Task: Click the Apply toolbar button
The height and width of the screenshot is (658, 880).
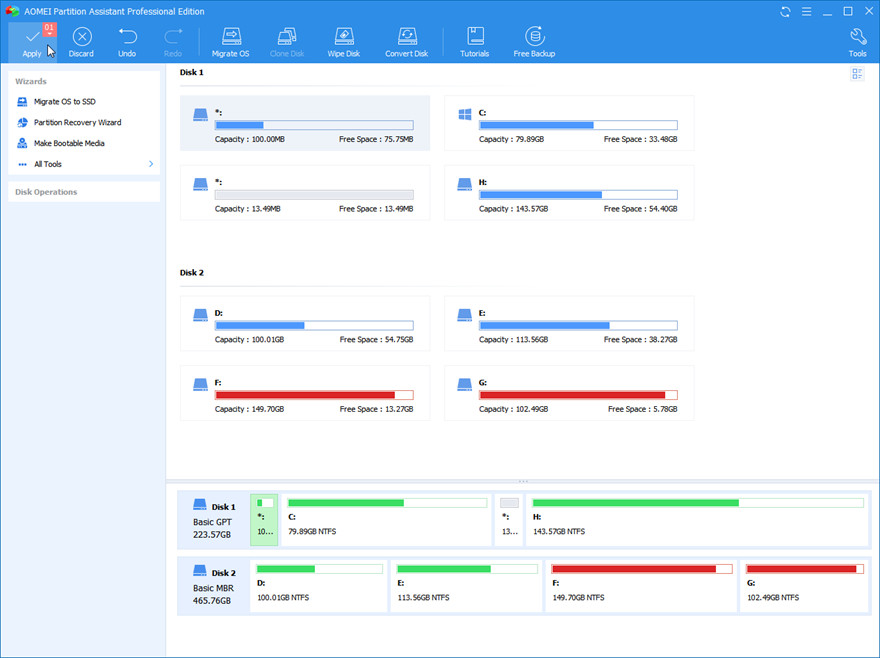Action: click(32, 43)
